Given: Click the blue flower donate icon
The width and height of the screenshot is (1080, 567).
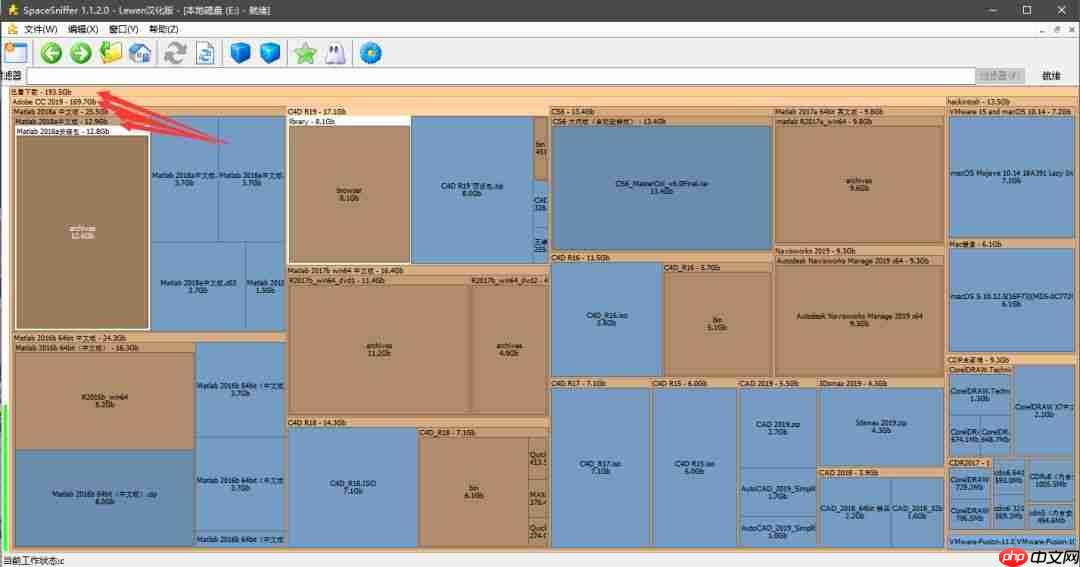Looking at the screenshot, I should click(x=371, y=53).
